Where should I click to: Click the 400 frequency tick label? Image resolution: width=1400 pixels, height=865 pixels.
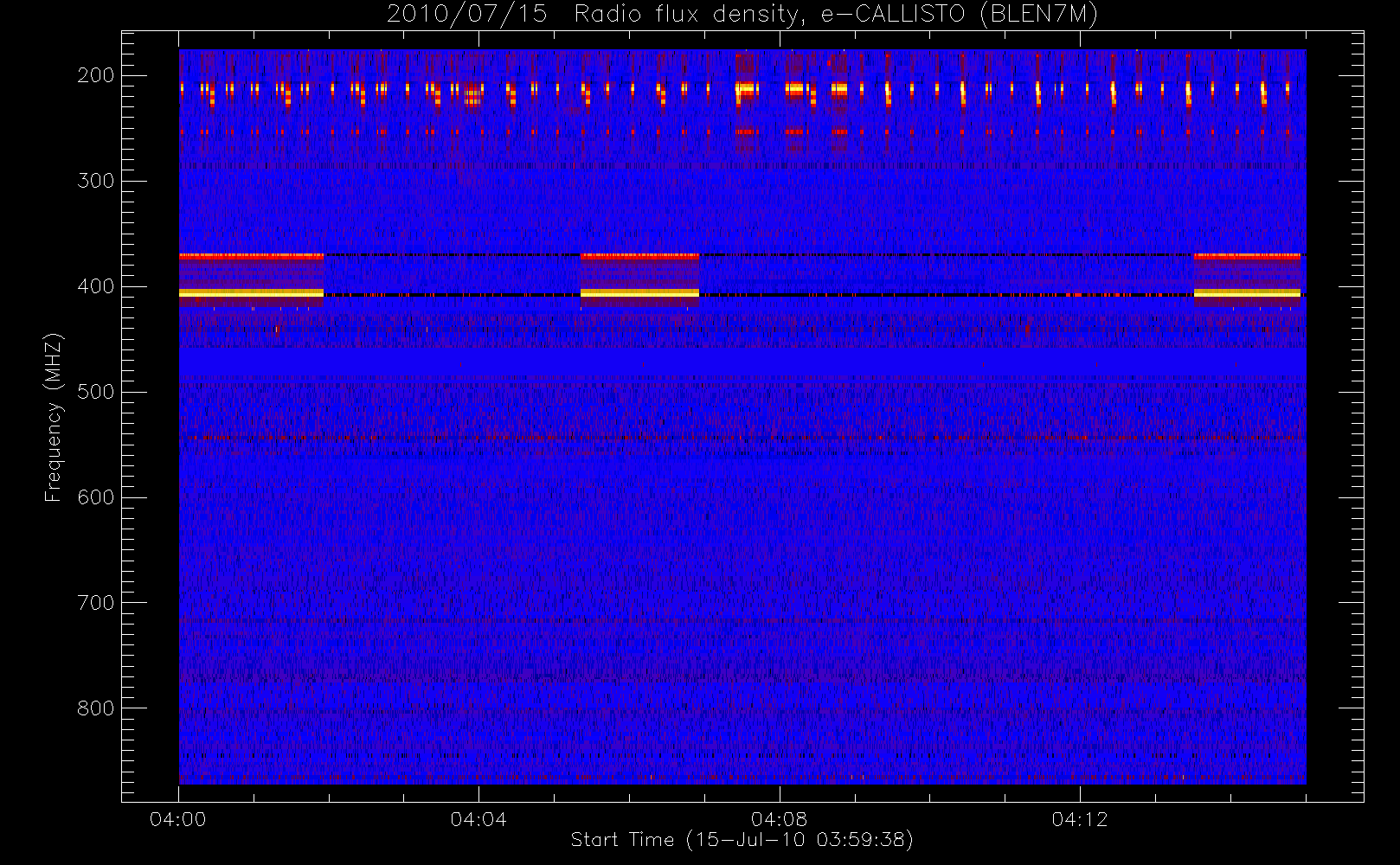(x=95, y=286)
